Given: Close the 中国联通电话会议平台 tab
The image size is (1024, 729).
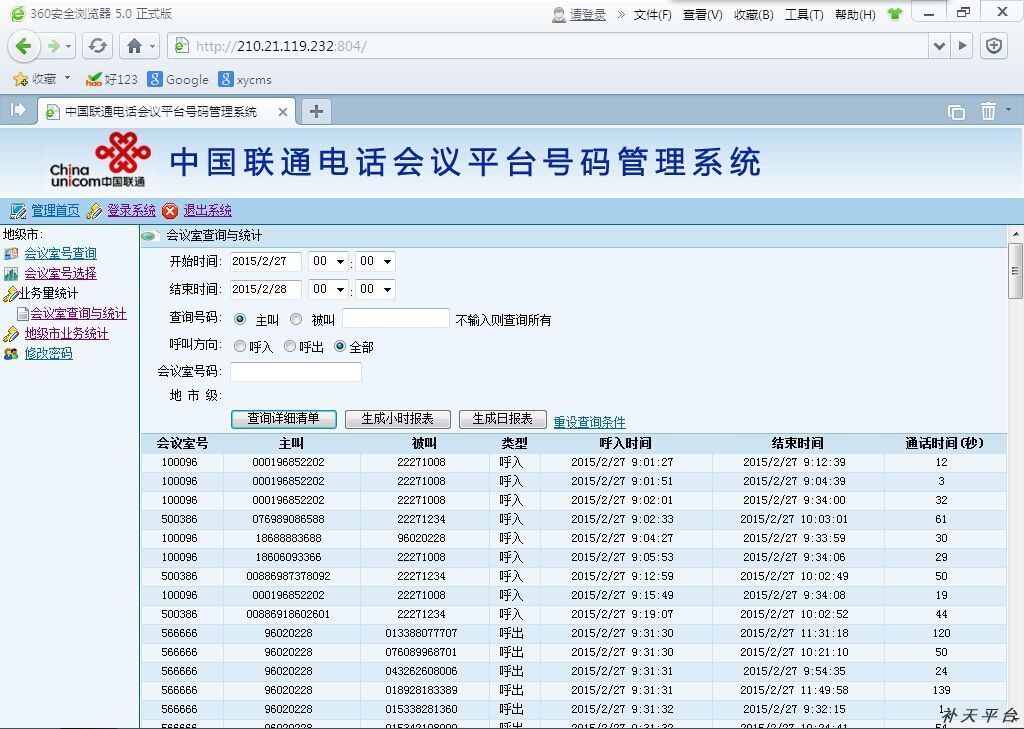Looking at the screenshot, I should coord(283,112).
